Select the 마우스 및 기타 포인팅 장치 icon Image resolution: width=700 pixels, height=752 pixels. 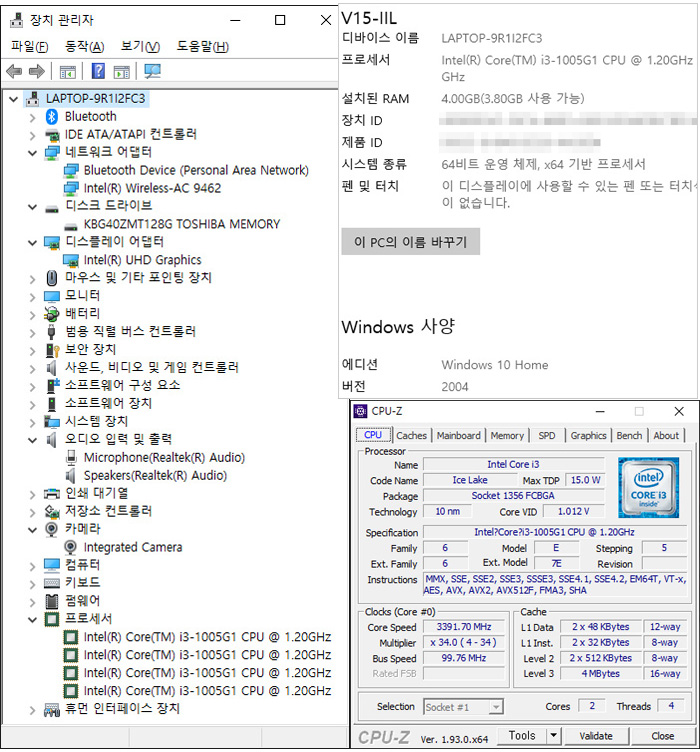click(x=52, y=278)
